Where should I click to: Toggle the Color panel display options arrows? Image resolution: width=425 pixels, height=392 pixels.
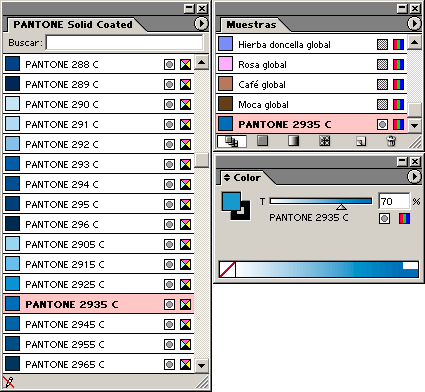[227, 177]
